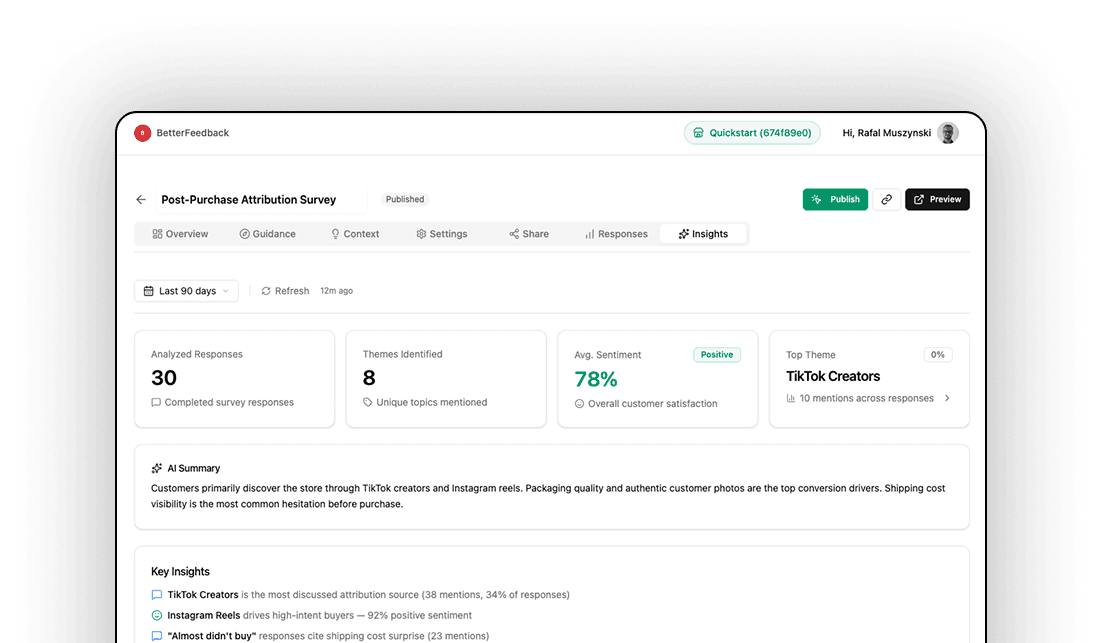Click the 78% average sentiment value
Viewport: 1102px width, 643px height.
point(596,379)
